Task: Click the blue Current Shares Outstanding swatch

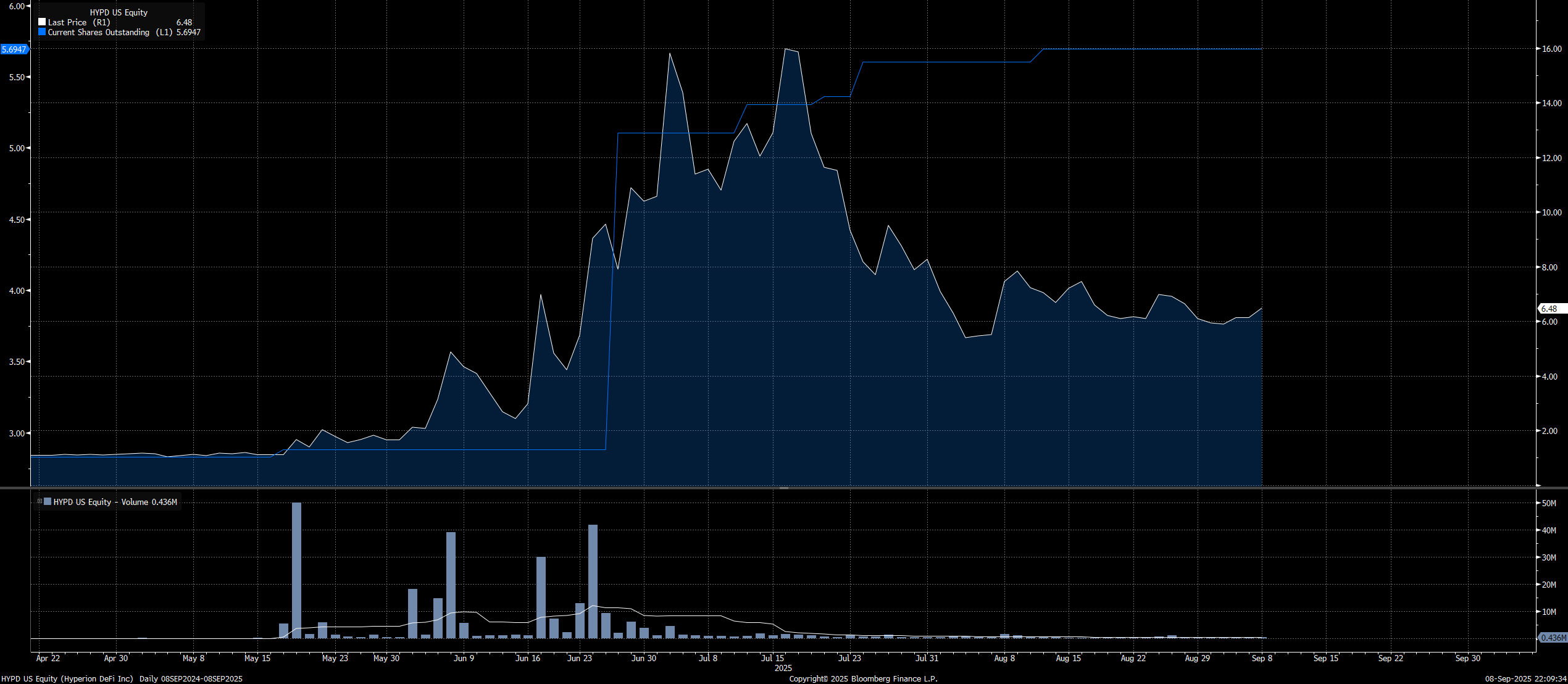Action: click(x=42, y=31)
